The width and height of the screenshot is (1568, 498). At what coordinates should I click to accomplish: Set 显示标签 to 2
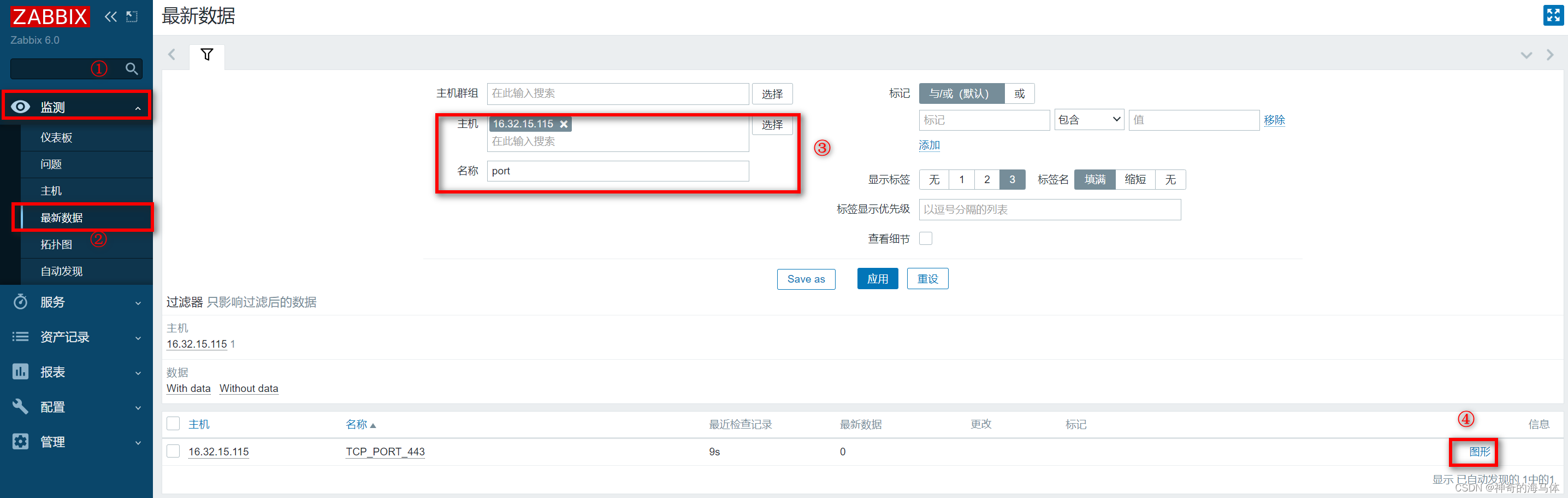(x=987, y=179)
